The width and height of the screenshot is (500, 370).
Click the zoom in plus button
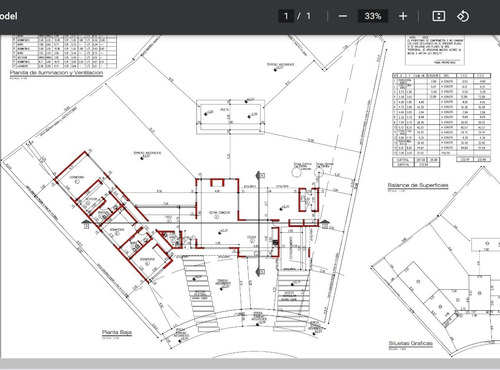tap(403, 16)
